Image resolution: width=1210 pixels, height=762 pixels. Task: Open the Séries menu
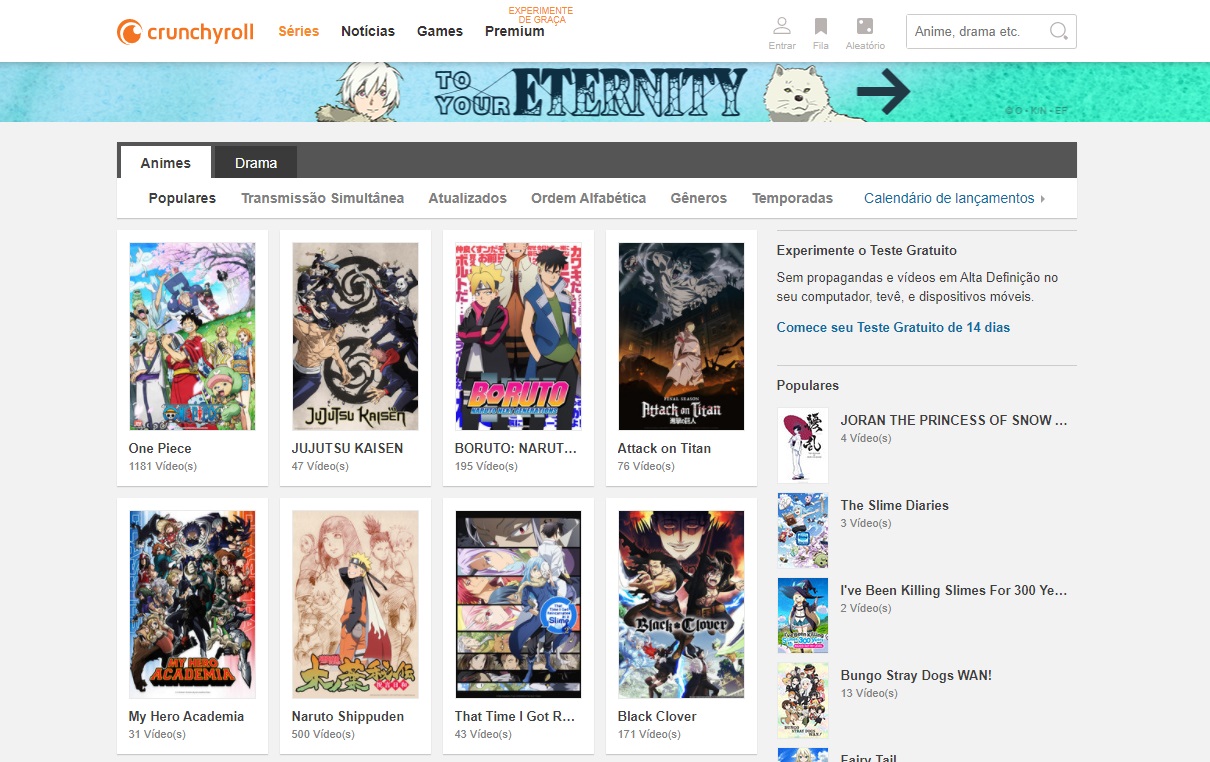[x=299, y=31]
